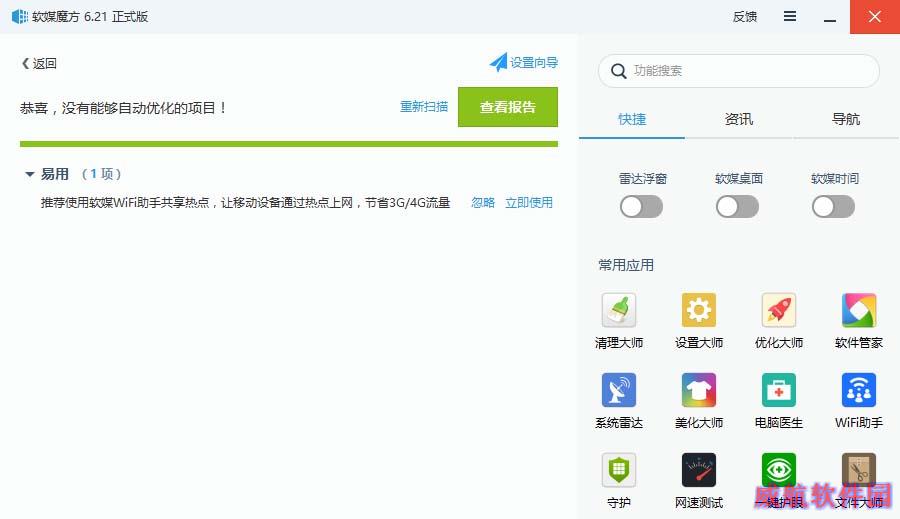The width and height of the screenshot is (900, 519).
Task: Click 重新扫描 link
Action: pos(424,107)
